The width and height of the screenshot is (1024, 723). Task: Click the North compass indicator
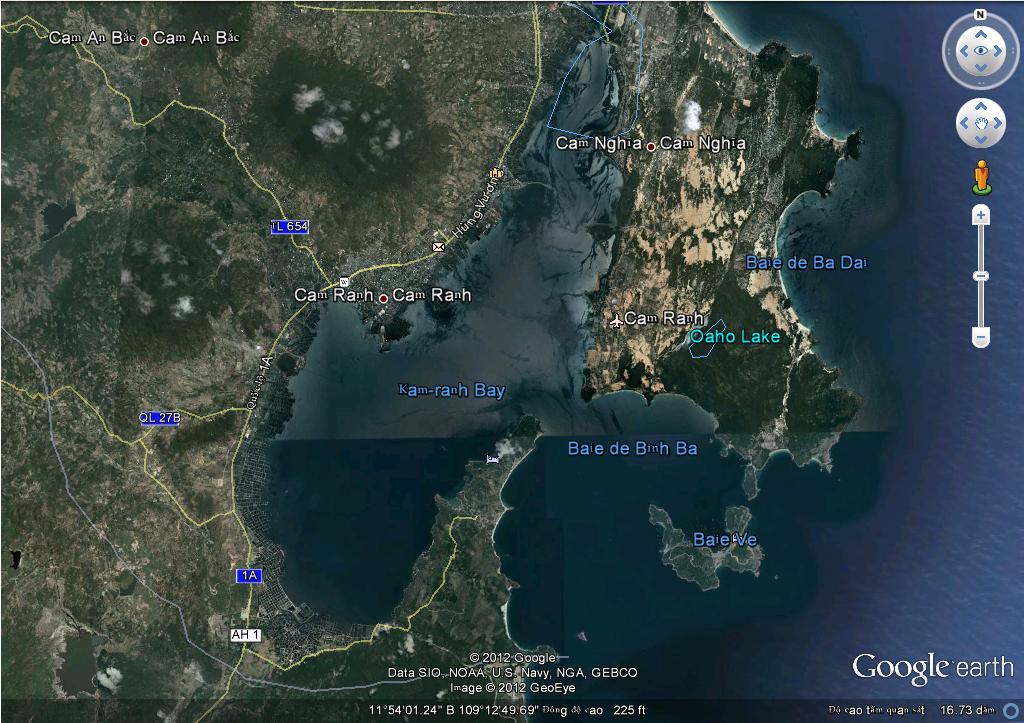point(980,15)
